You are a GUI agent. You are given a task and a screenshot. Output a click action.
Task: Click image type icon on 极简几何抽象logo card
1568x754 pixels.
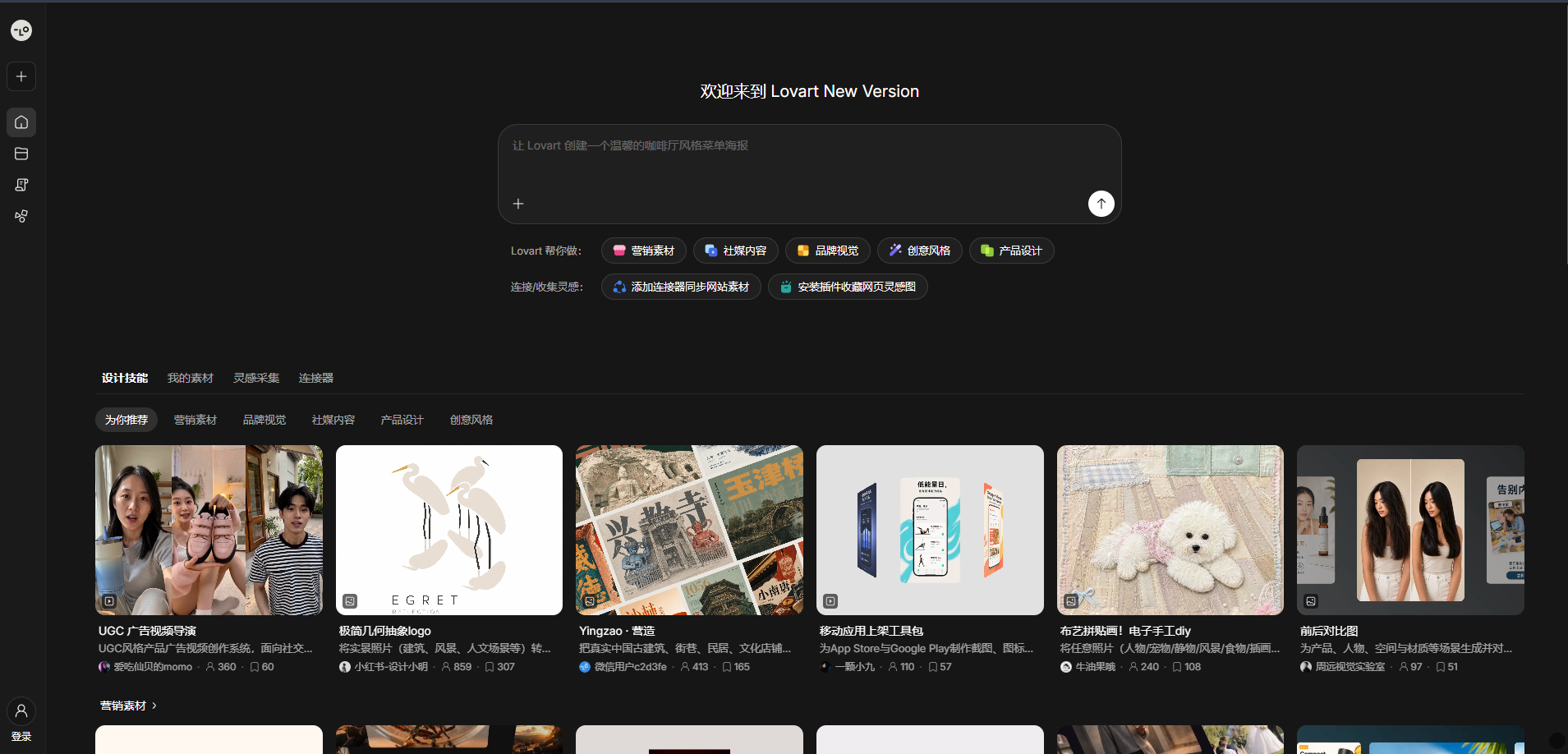[x=350, y=601]
